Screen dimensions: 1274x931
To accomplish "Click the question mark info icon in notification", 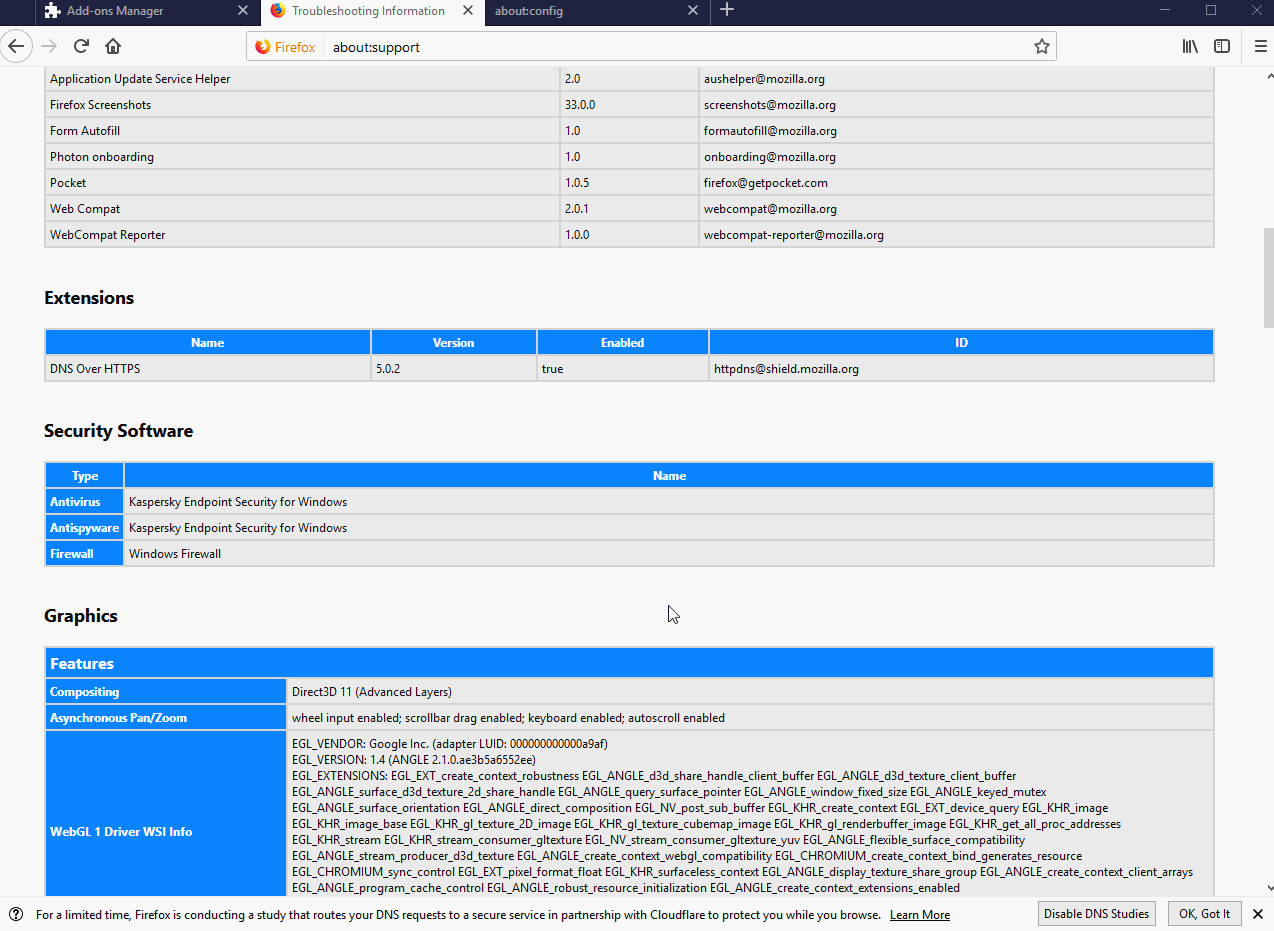I will [16, 914].
